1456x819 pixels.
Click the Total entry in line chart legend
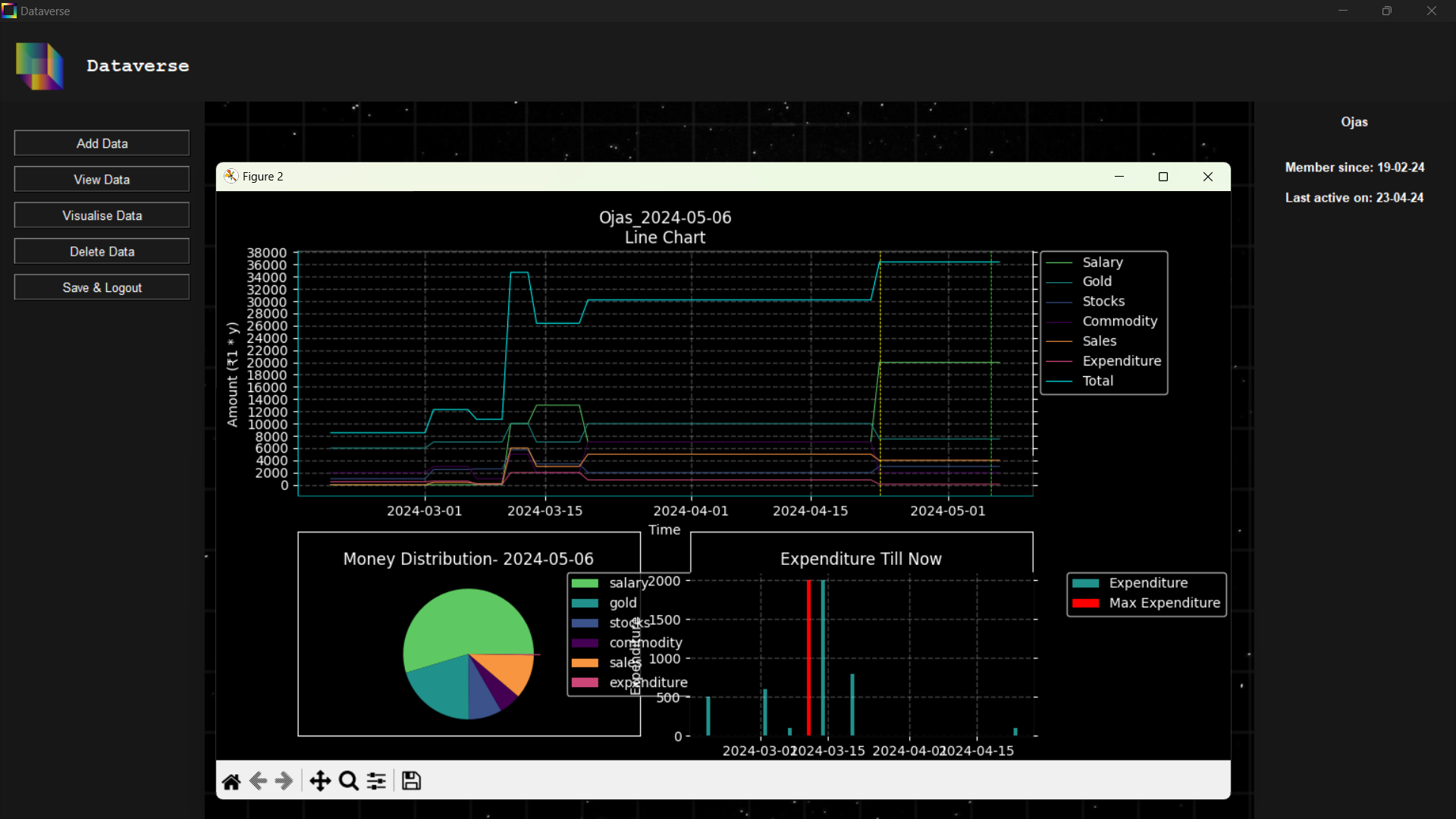tap(1097, 381)
